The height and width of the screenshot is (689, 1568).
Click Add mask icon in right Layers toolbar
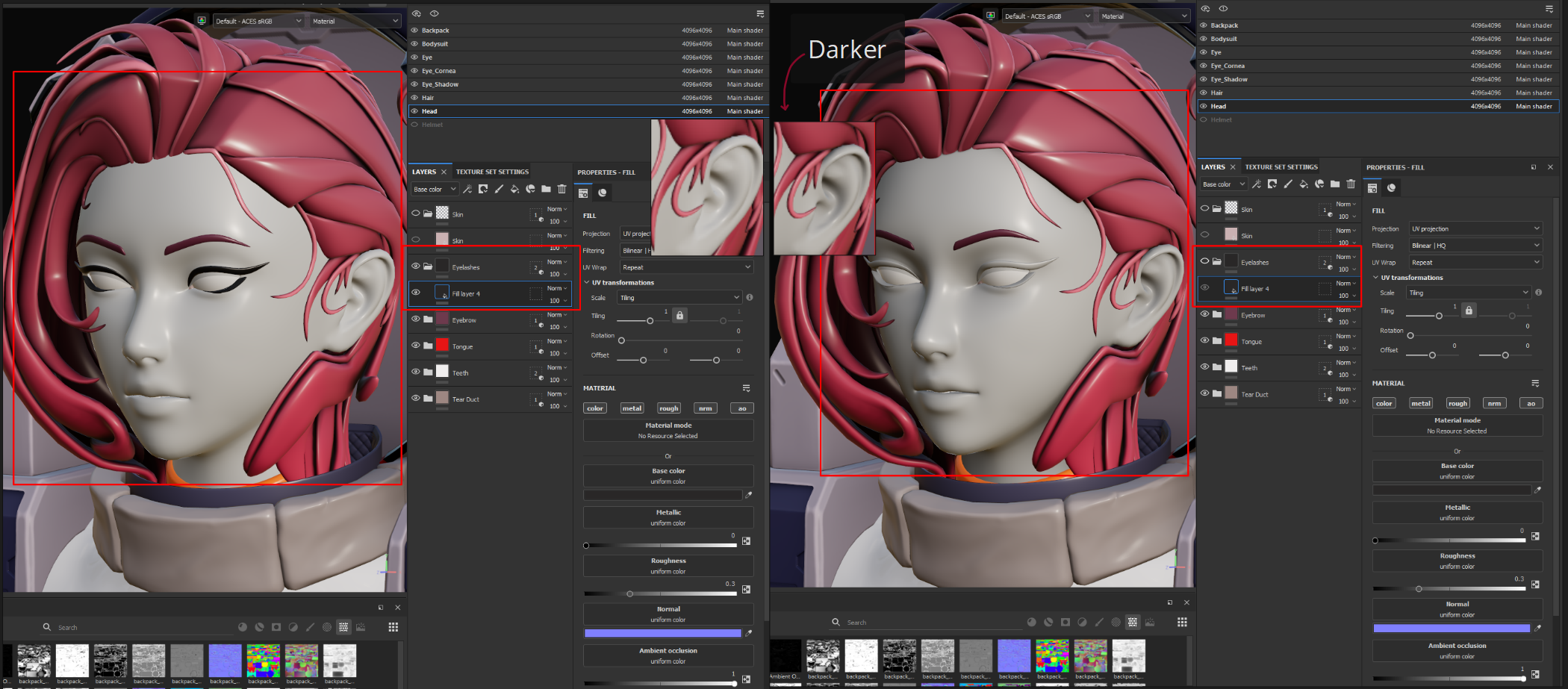pyautogui.click(x=1272, y=184)
